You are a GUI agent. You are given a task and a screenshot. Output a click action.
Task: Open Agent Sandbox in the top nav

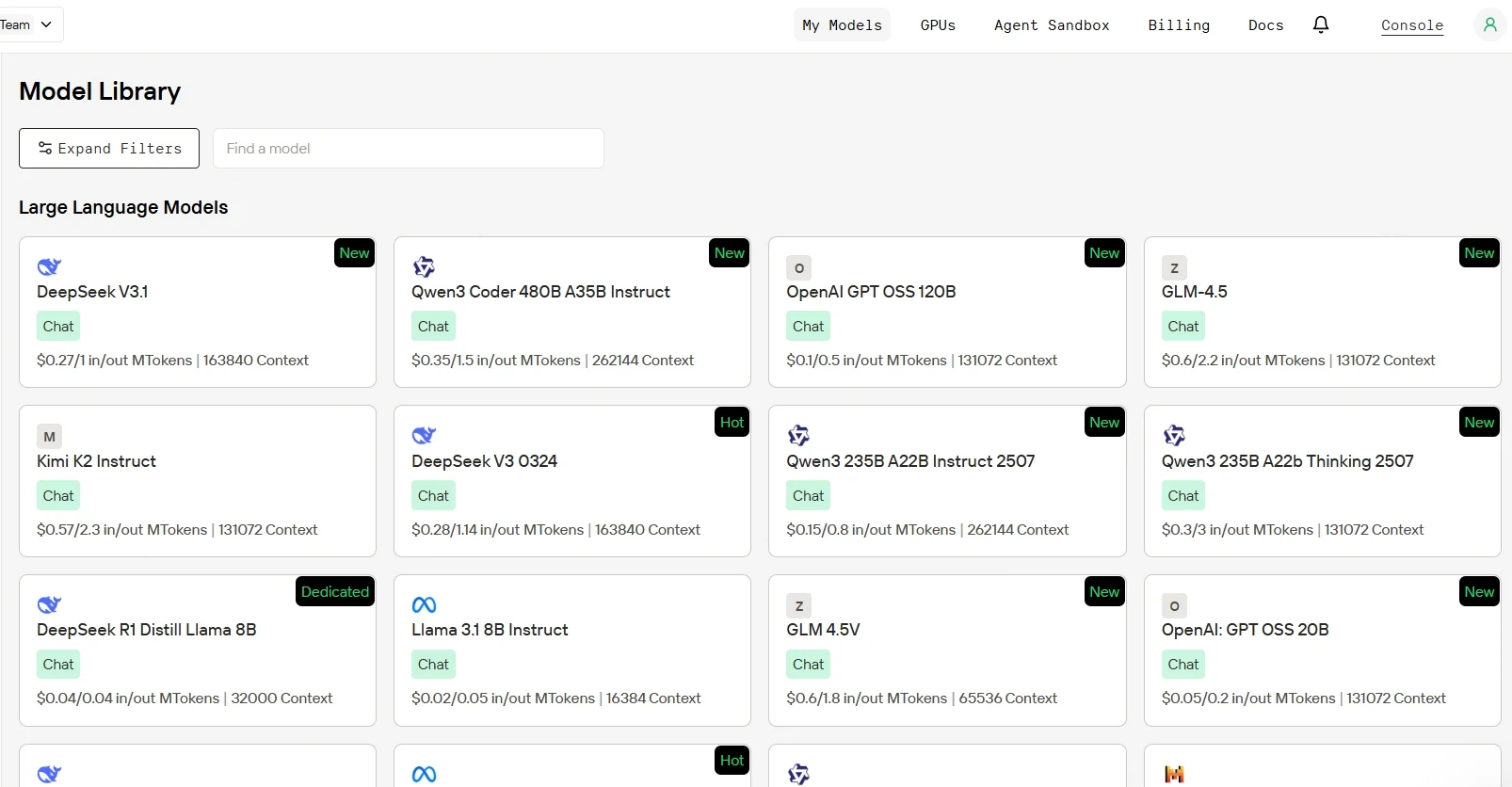tap(1052, 25)
